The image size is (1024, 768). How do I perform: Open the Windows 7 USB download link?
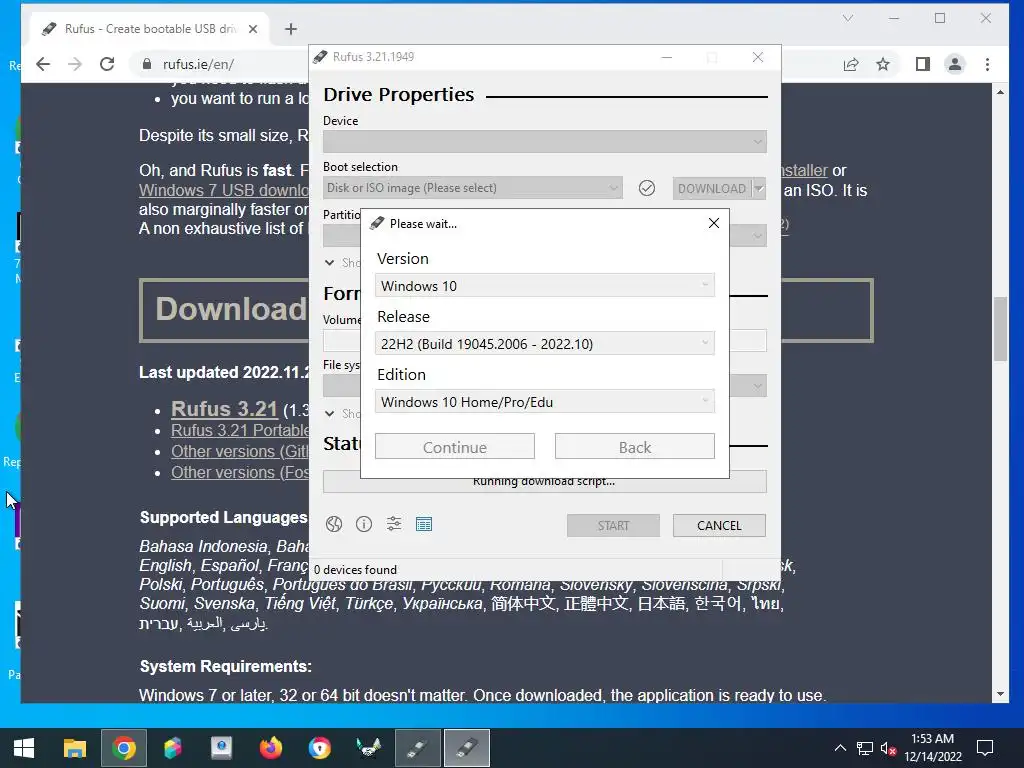point(223,190)
